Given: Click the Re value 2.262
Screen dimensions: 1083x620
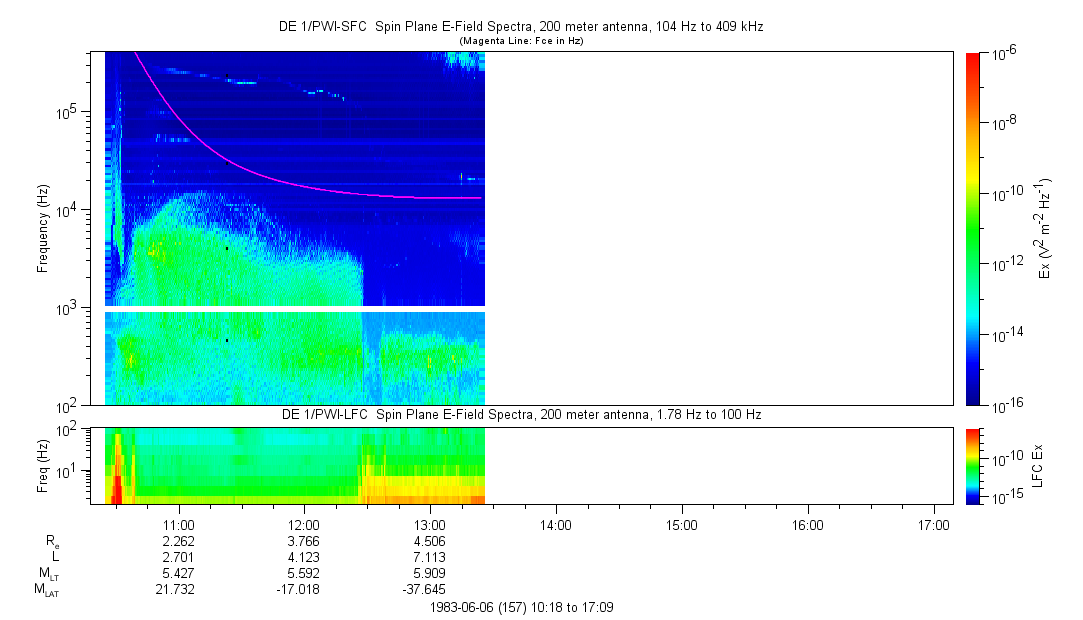Looking at the screenshot, I should point(178,541).
